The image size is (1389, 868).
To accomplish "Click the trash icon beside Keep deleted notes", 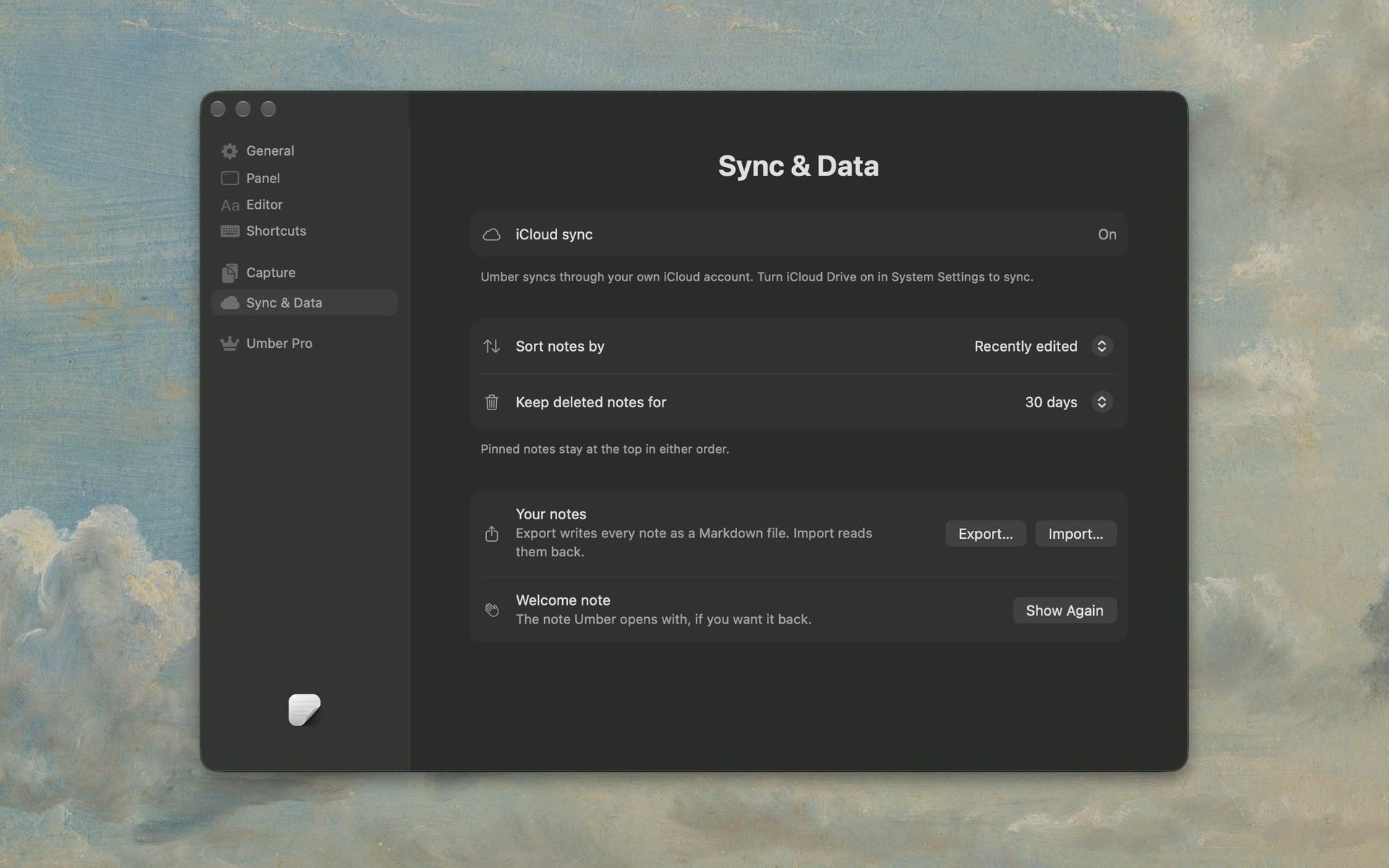I will (x=492, y=402).
